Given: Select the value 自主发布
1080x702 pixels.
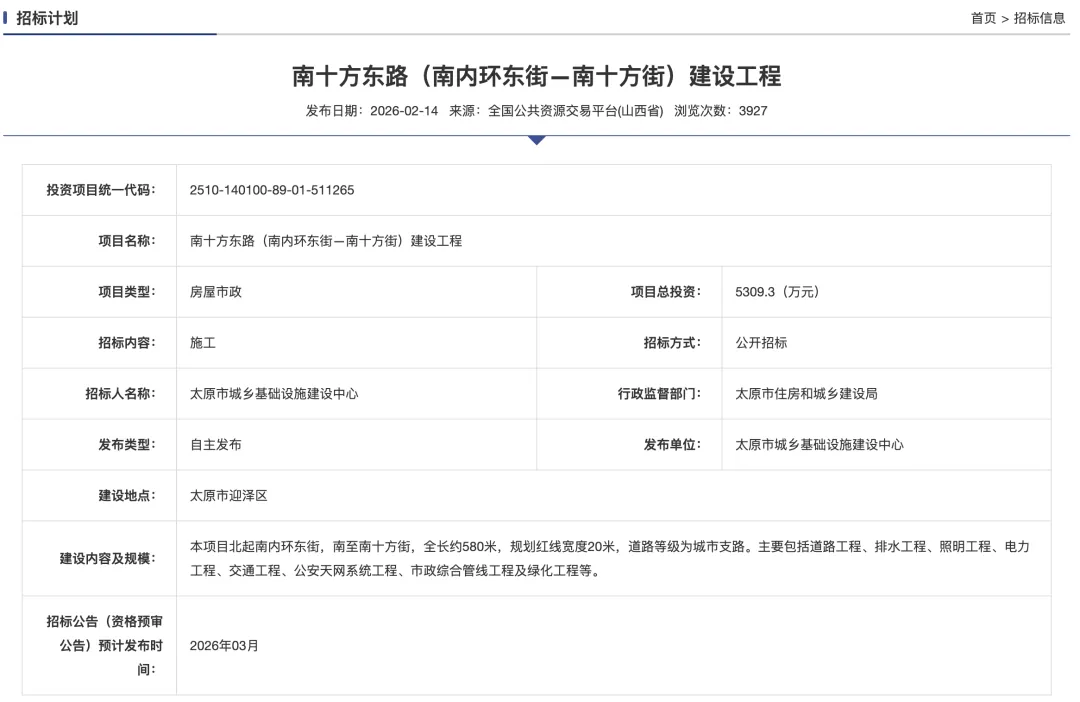Looking at the screenshot, I should (x=216, y=445).
